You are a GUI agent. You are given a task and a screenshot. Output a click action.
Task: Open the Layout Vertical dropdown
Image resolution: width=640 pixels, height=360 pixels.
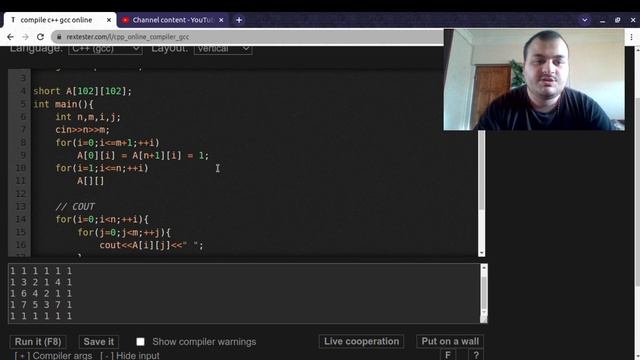click(223, 49)
